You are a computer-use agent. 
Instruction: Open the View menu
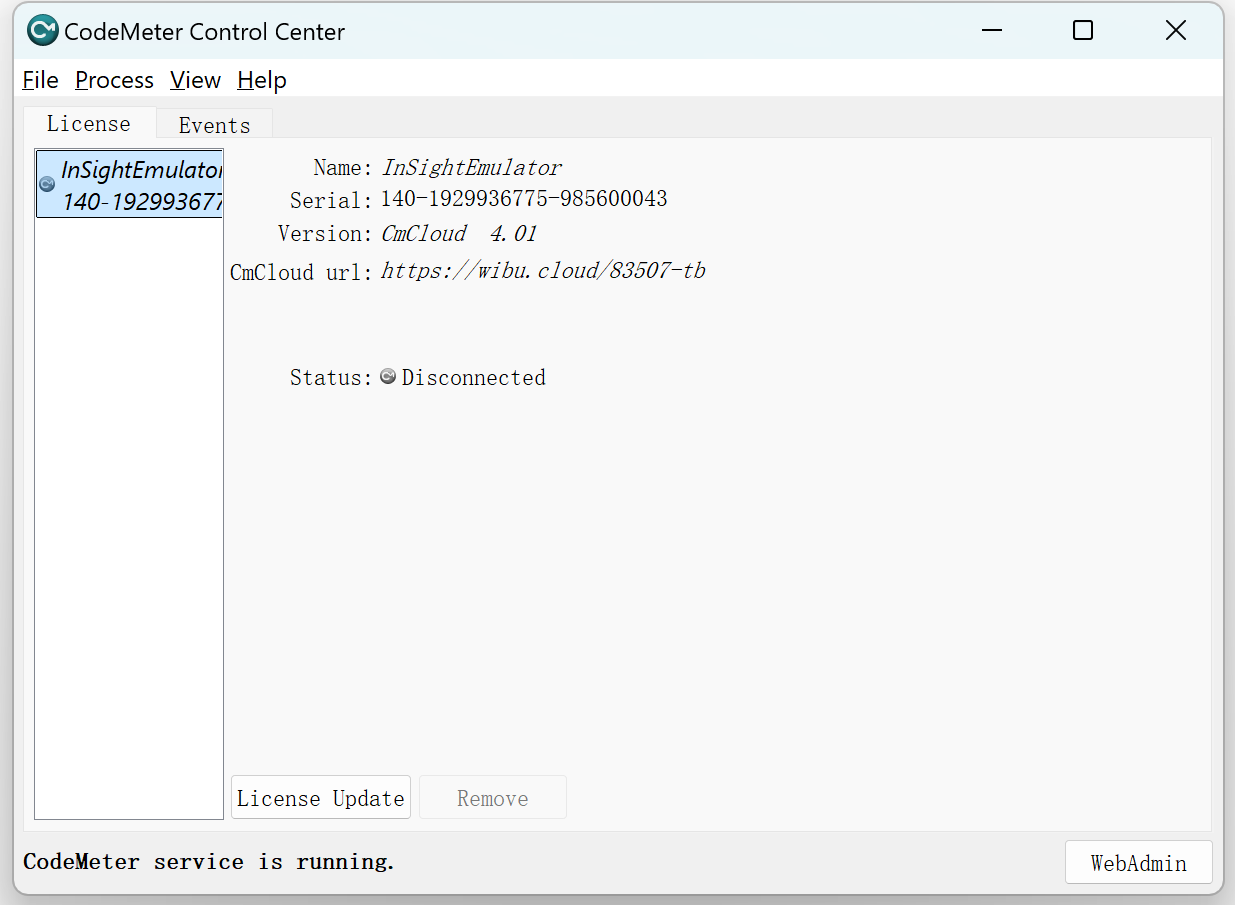click(195, 80)
